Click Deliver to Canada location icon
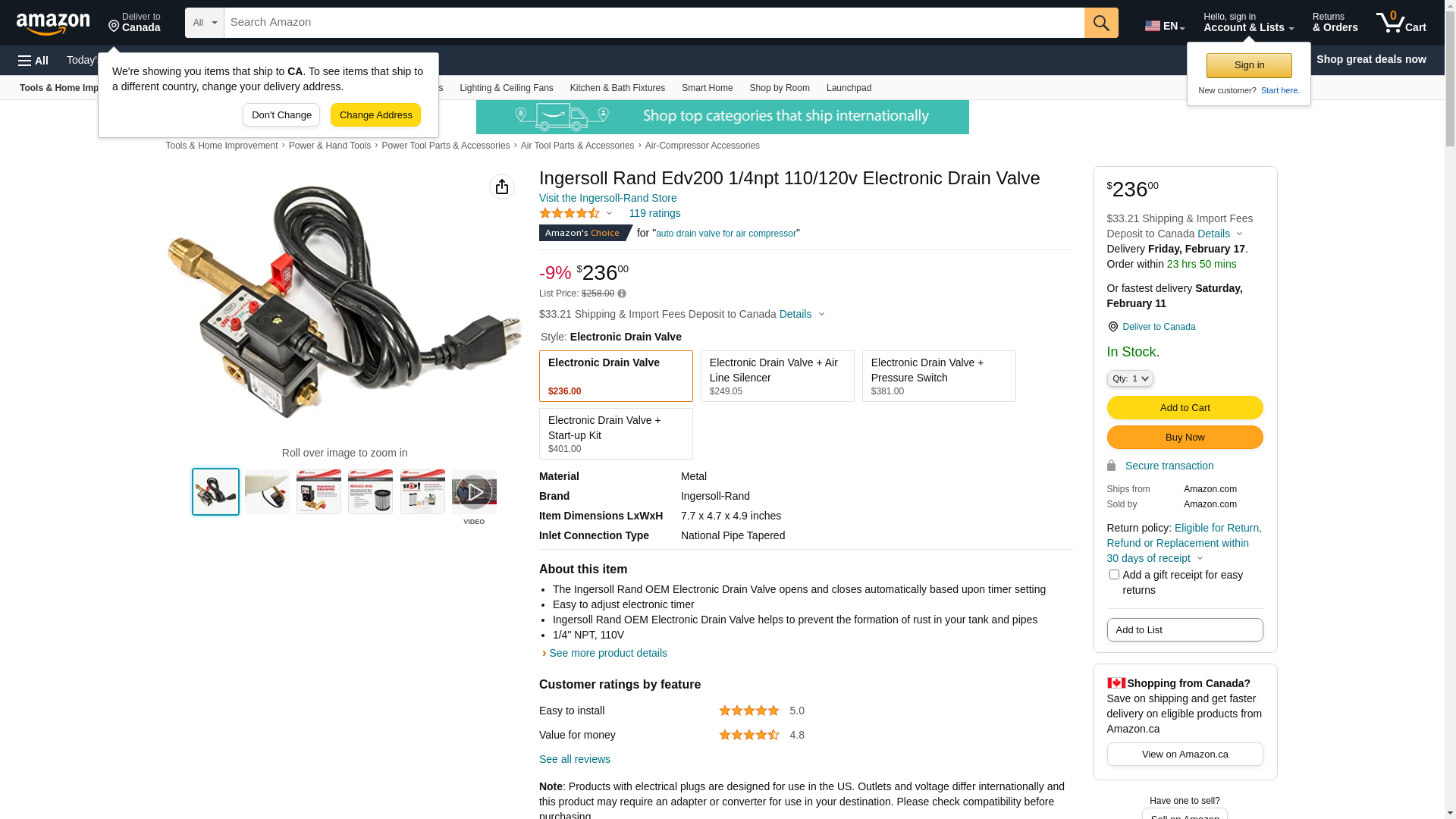Screen dimensions: 1456x819 [x=1112, y=327]
